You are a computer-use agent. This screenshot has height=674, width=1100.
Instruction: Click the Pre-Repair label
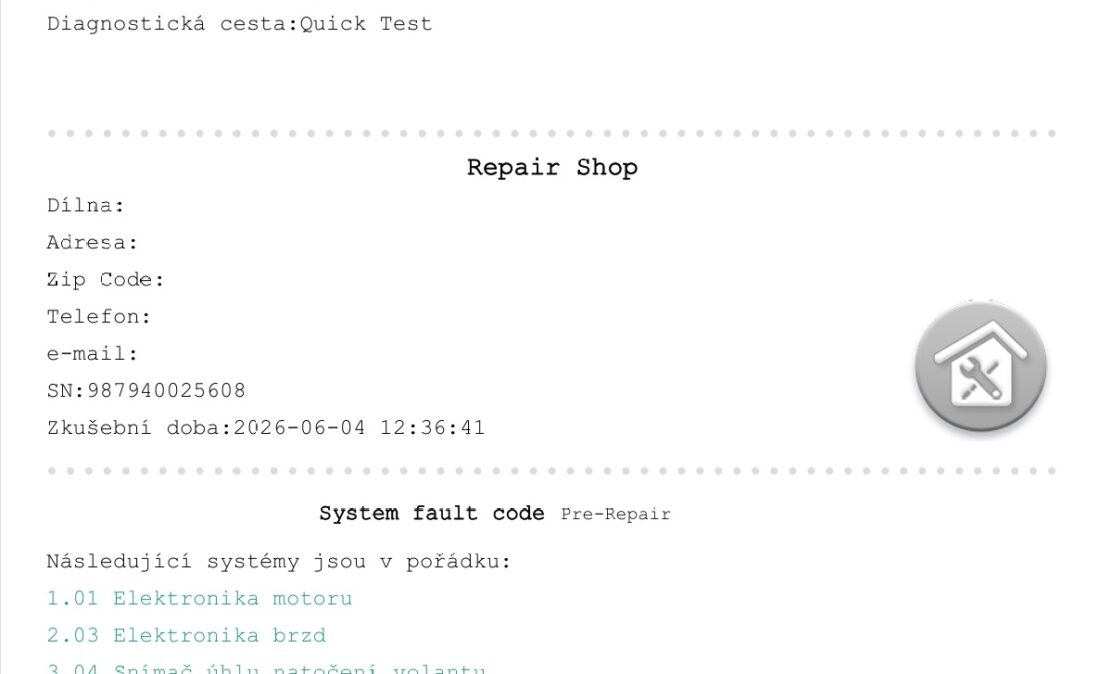[615, 514]
